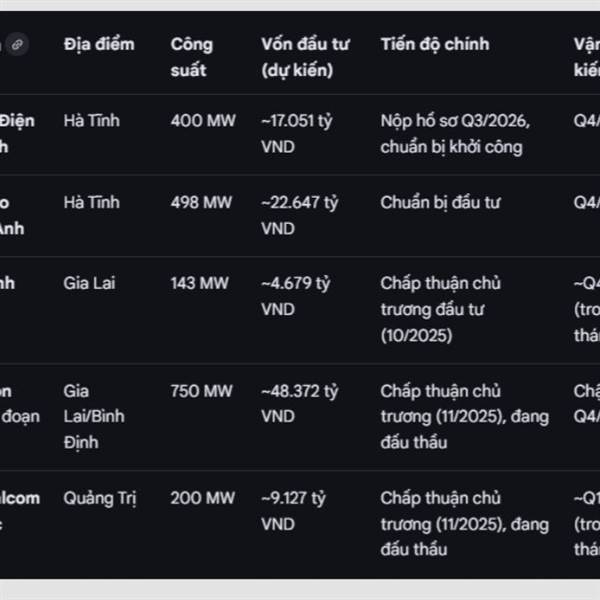600x600 pixels.
Task: Select the 143 MW capacity cell
Action: click(199, 283)
